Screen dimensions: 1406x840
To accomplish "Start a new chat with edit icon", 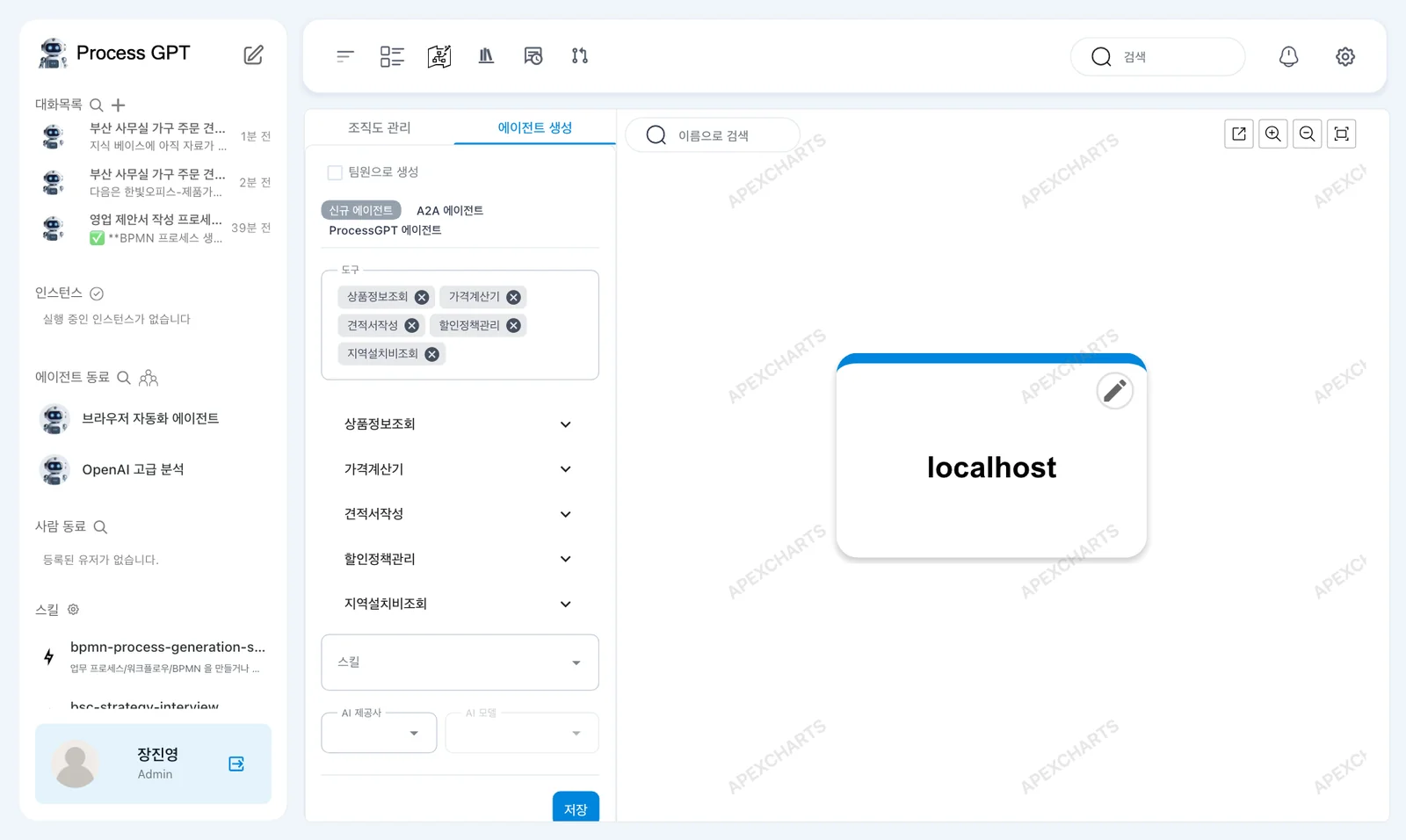I will [x=253, y=55].
